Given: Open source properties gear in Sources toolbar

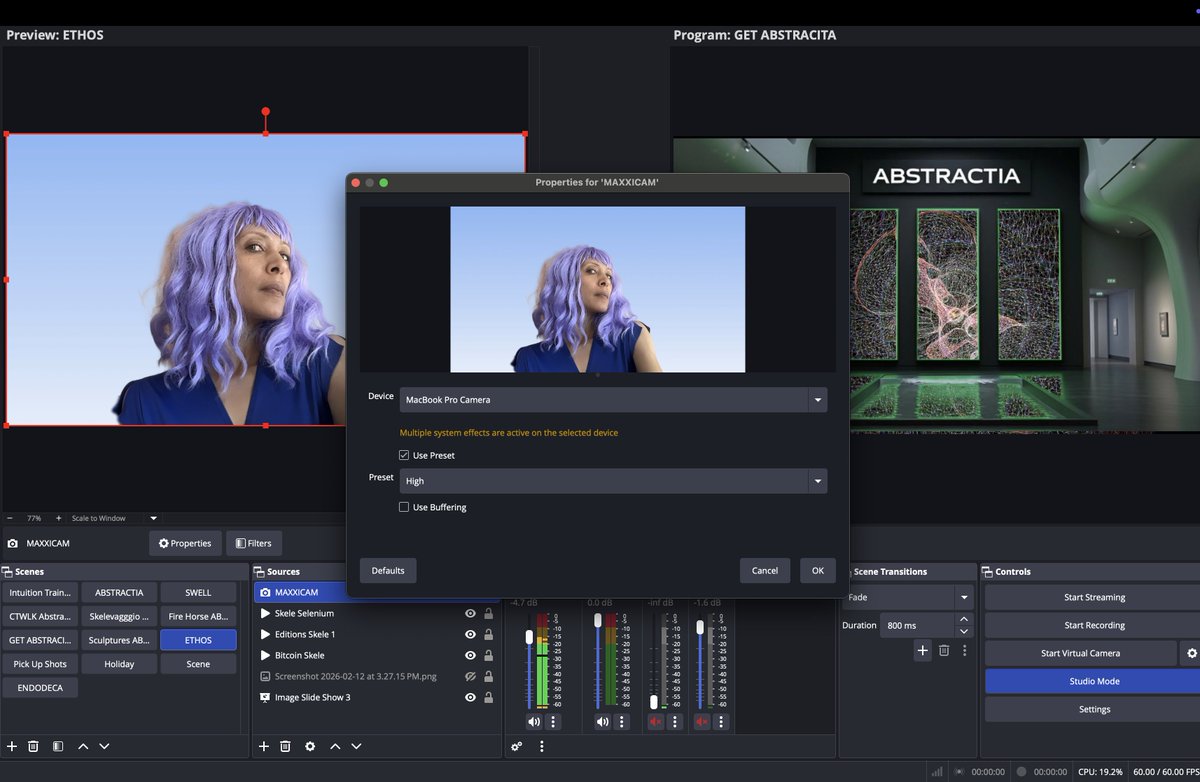Looking at the screenshot, I should 310,746.
